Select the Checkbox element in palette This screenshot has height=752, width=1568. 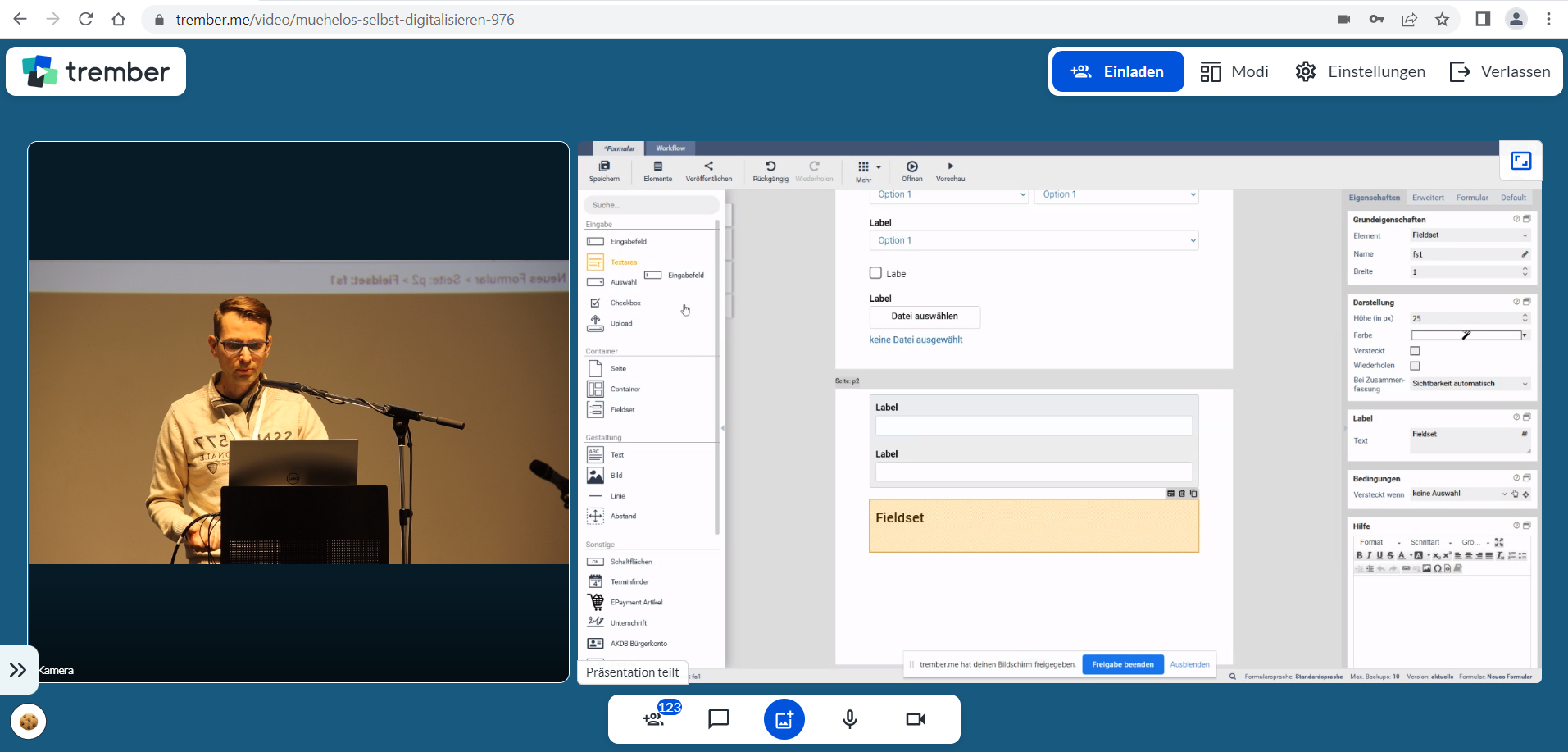click(615, 303)
